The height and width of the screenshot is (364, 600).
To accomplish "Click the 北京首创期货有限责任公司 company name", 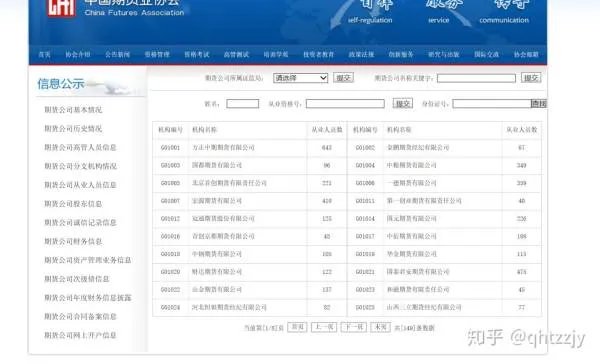I will pyautogui.click(x=229, y=183).
